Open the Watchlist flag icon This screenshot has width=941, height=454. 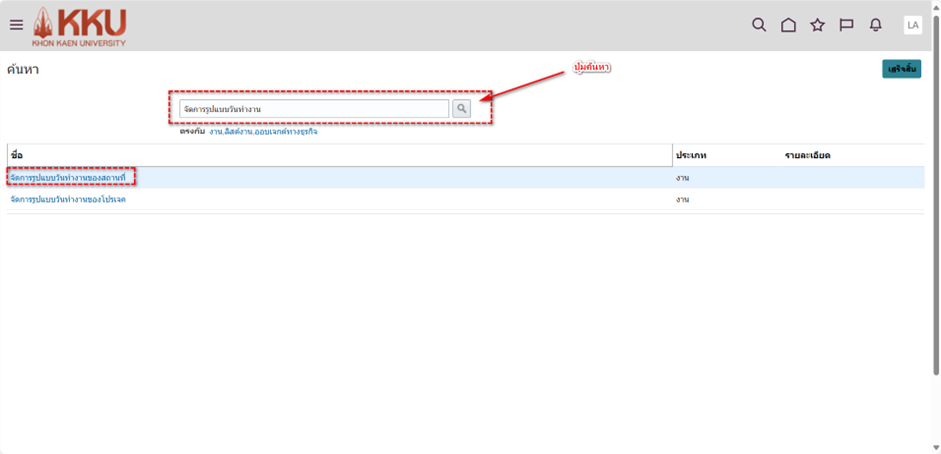pyautogui.click(x=846, y=25)
